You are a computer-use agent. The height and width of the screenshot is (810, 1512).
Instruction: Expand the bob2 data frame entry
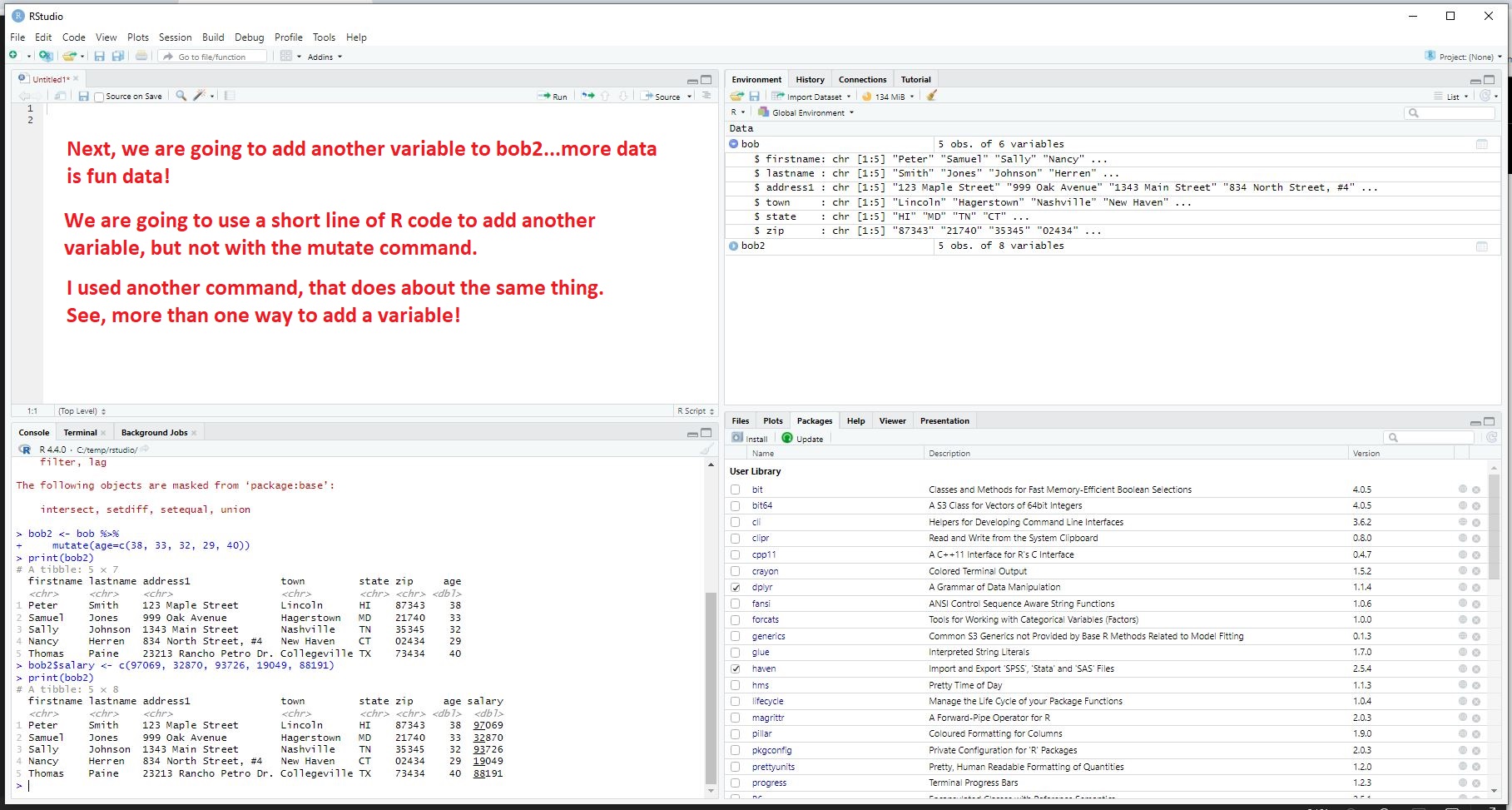click(734, 246)
